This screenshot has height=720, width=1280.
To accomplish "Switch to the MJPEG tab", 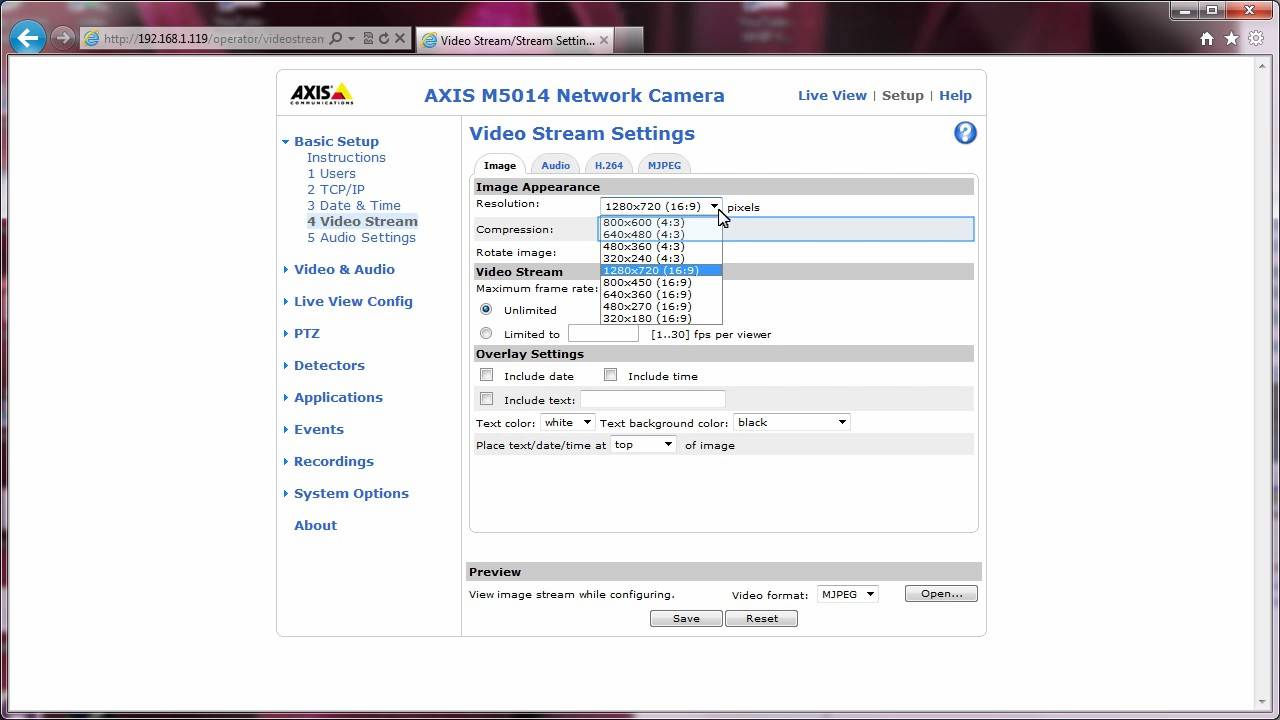I will pos(664,165).
